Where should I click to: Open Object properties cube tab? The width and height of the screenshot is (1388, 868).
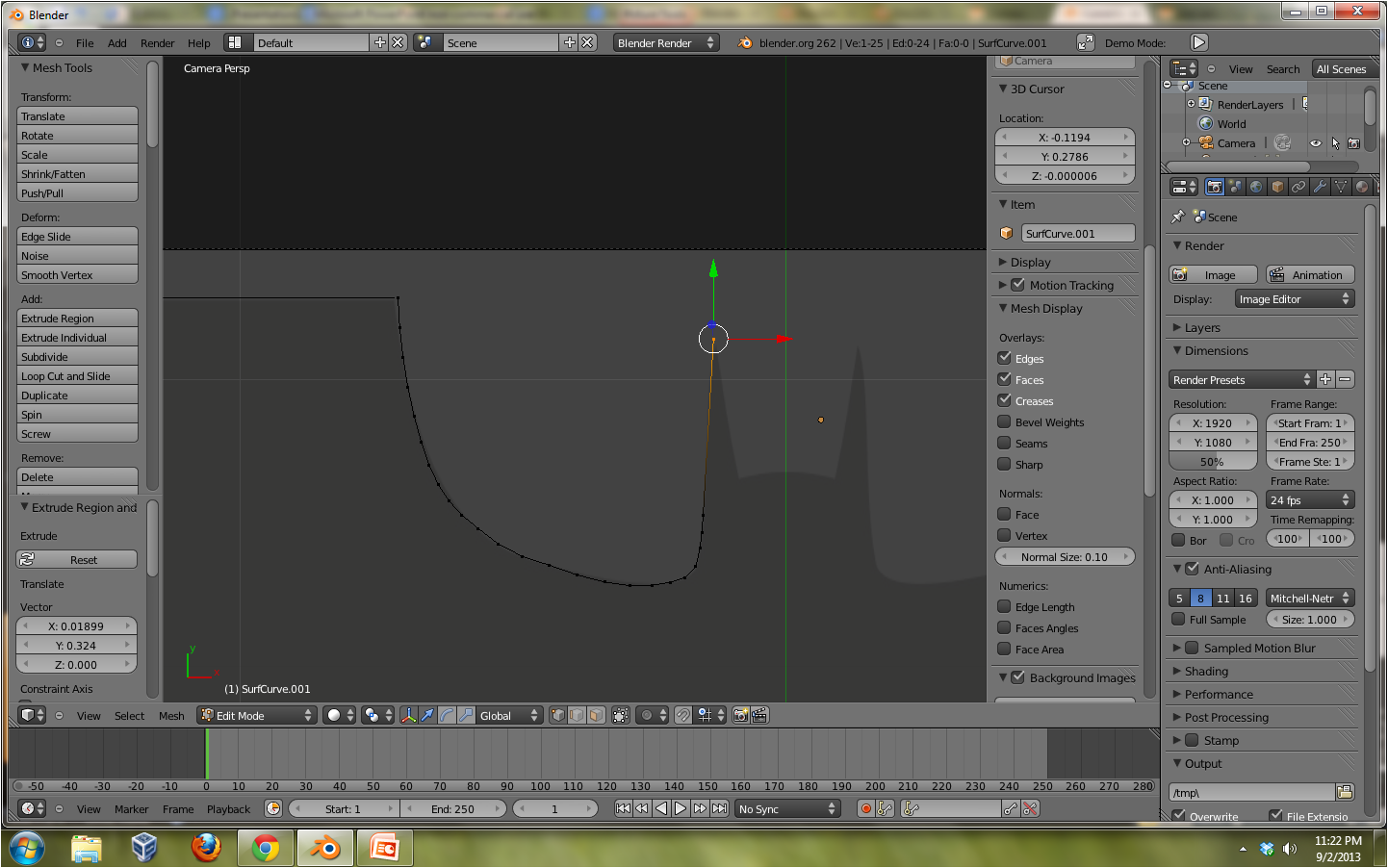1277,187
